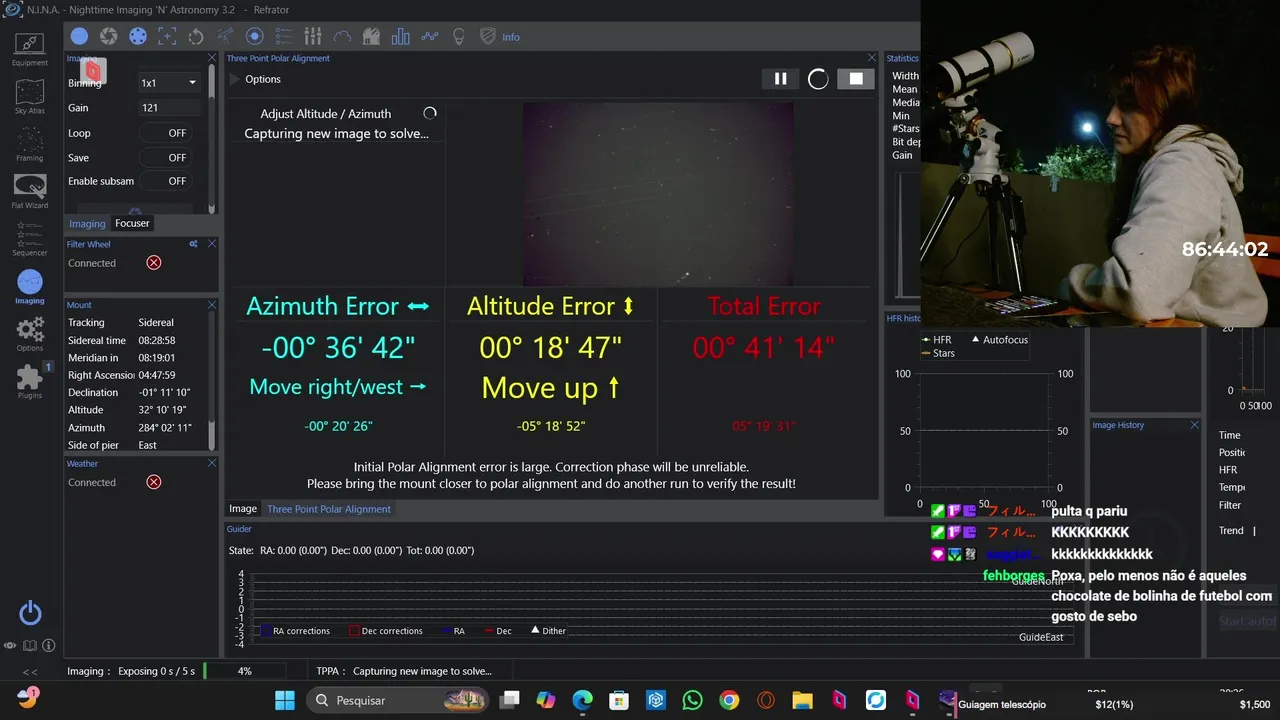The width and height of the screenshot is (1280, 720).
Task: Toggle the weather cloud panel icon
Action: [x=342, y=37]
